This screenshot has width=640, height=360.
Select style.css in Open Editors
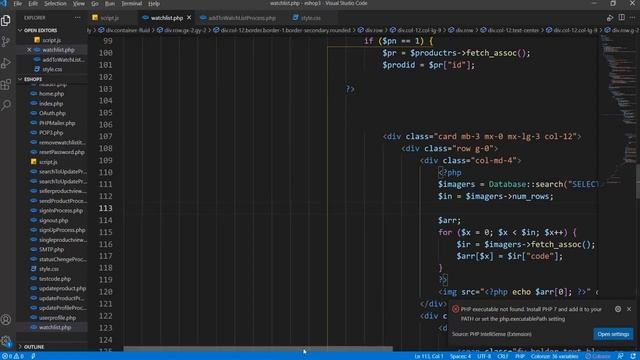(x=52, y=69)
